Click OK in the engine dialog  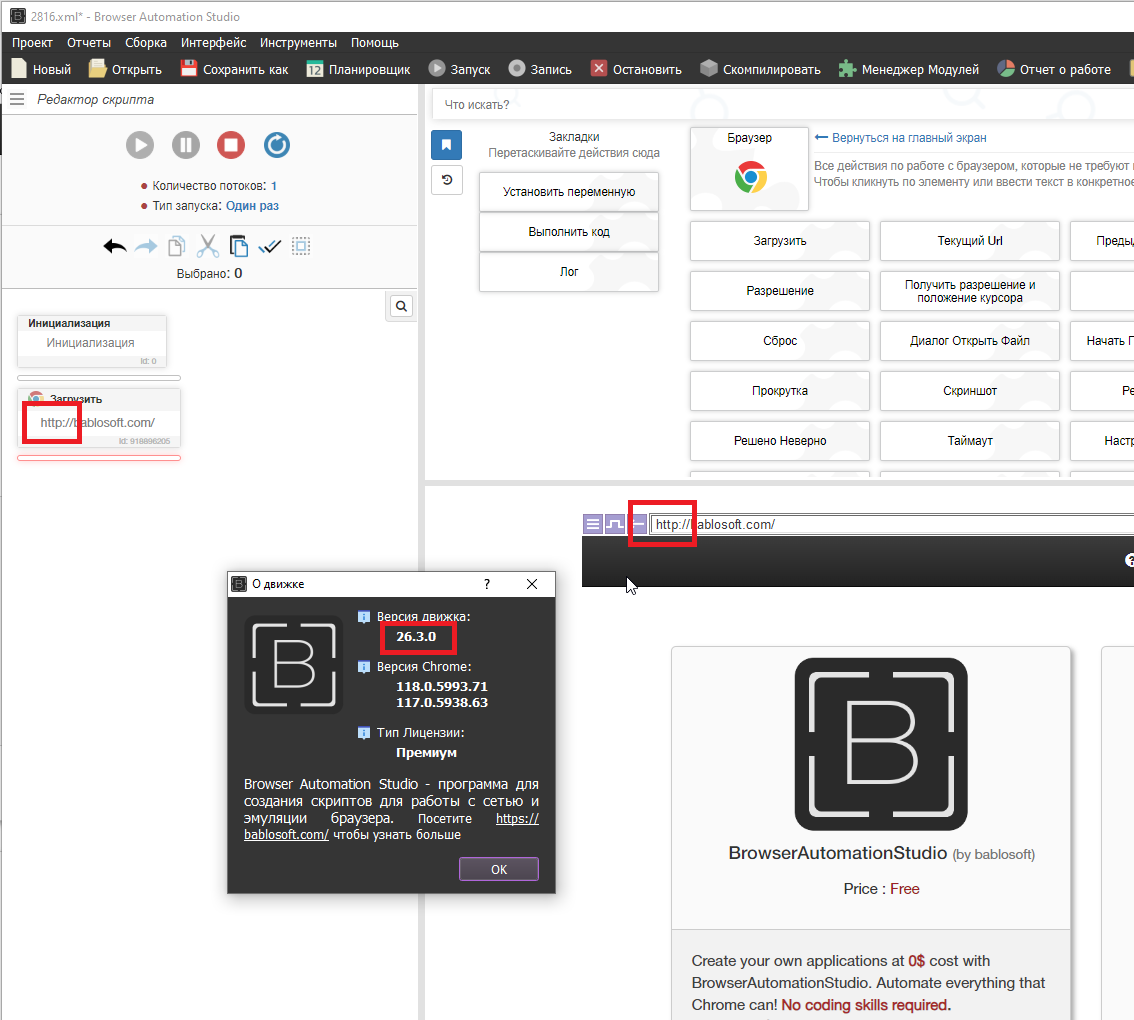[499, 869]
